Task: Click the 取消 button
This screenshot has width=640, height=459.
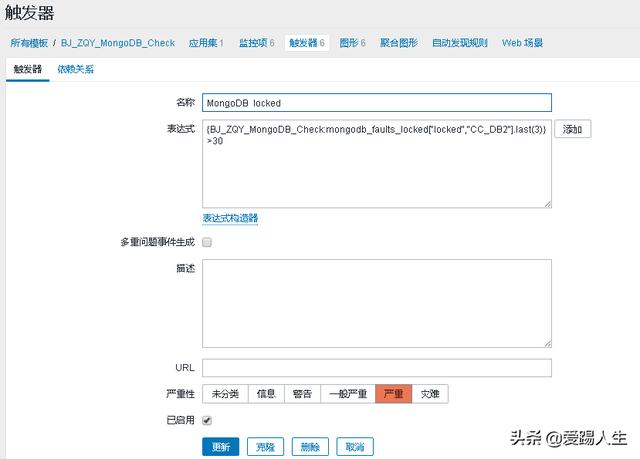Action: tap(355, 447)
